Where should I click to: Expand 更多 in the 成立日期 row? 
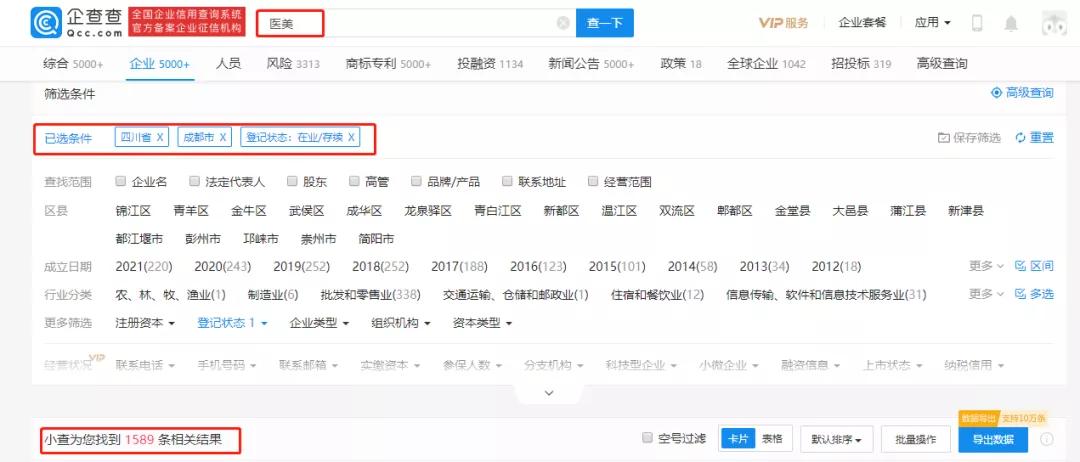(x=986, y=266)
